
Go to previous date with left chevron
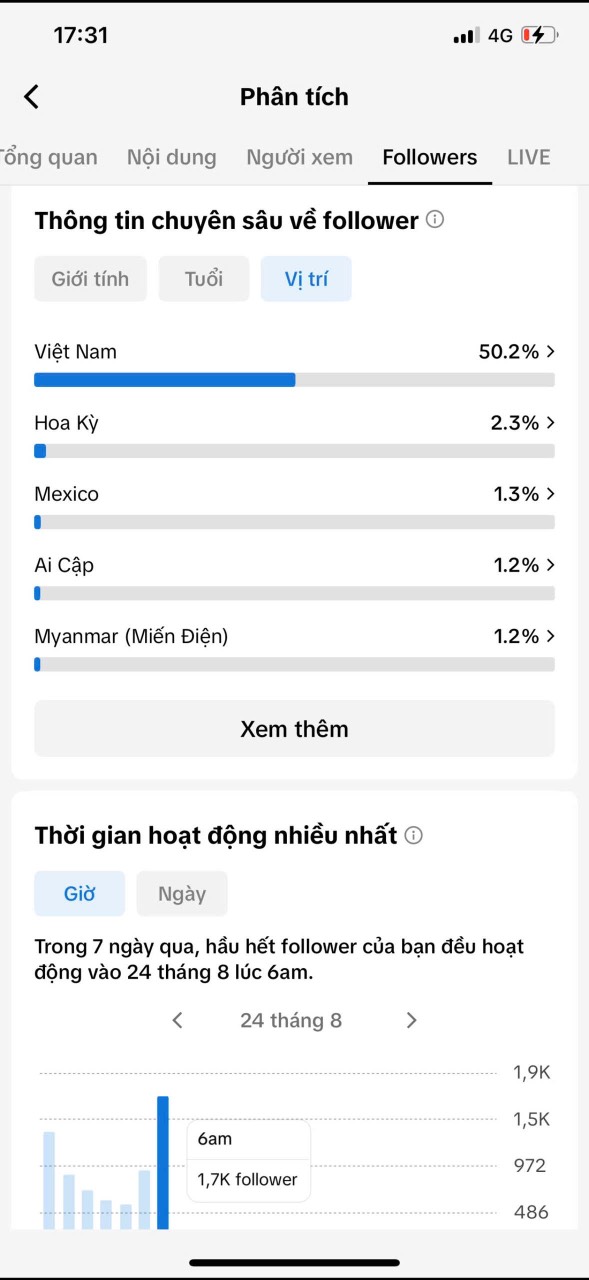178,1020
